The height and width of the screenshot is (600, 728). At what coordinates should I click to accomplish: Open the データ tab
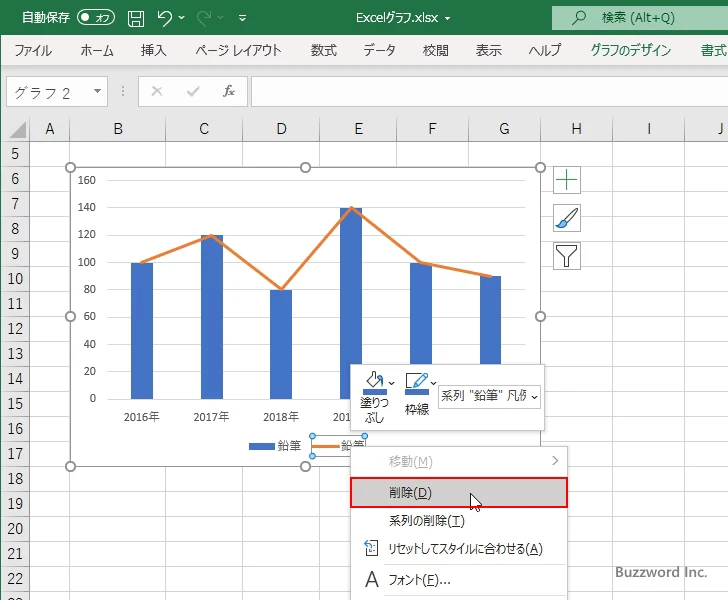[379, 50]
